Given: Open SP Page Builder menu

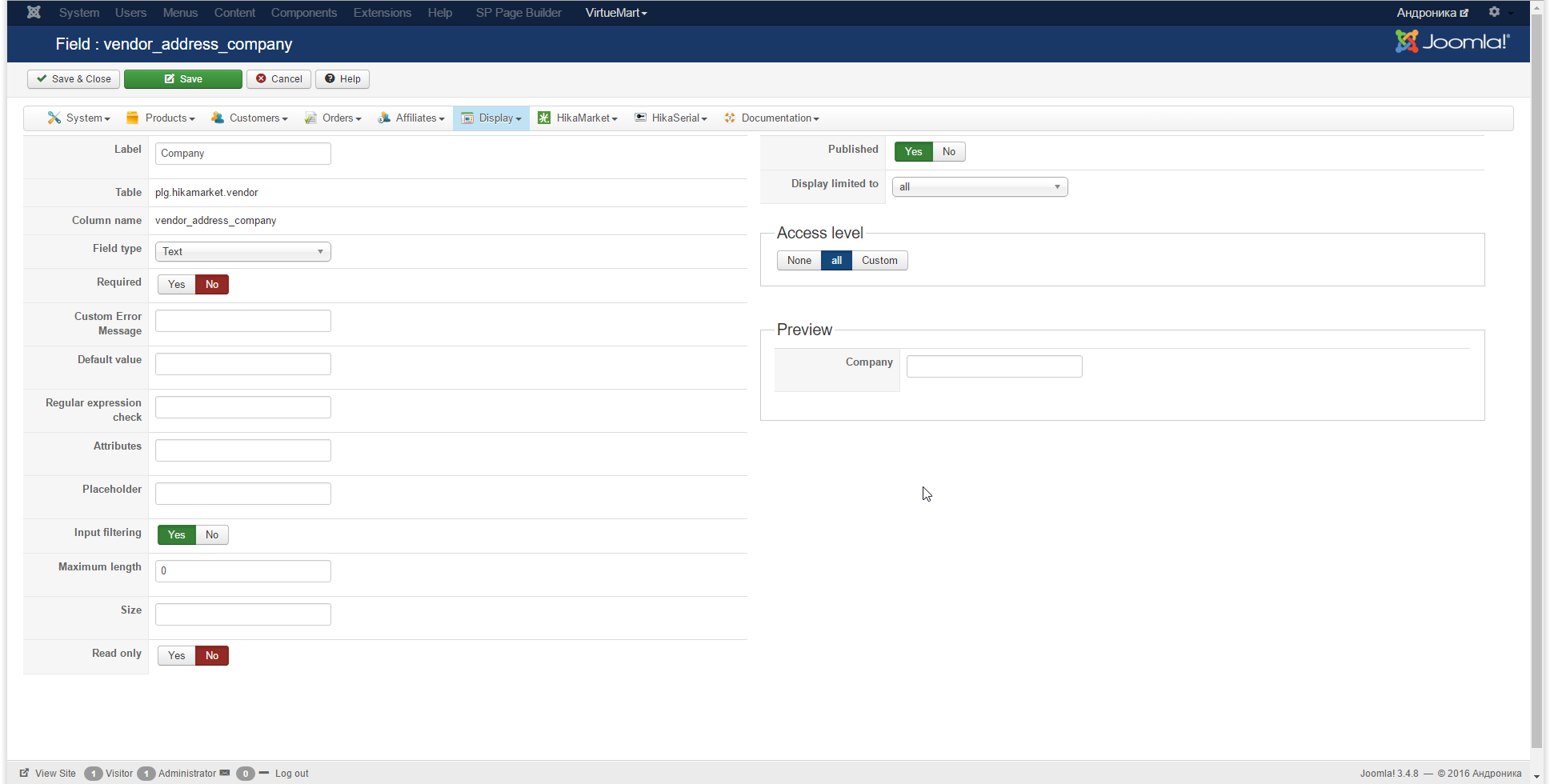Looking at the screenshot, I should (x=519, y=13).
